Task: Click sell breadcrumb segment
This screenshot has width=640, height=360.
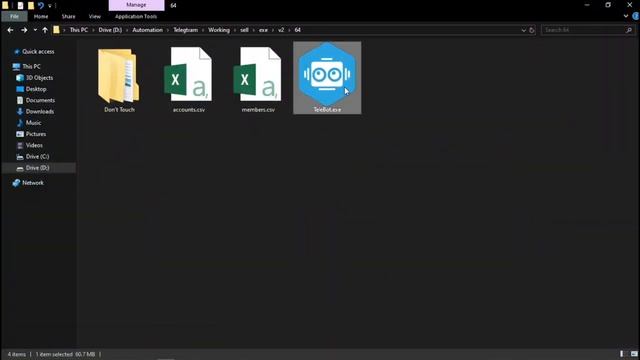Action: (244, 30)
